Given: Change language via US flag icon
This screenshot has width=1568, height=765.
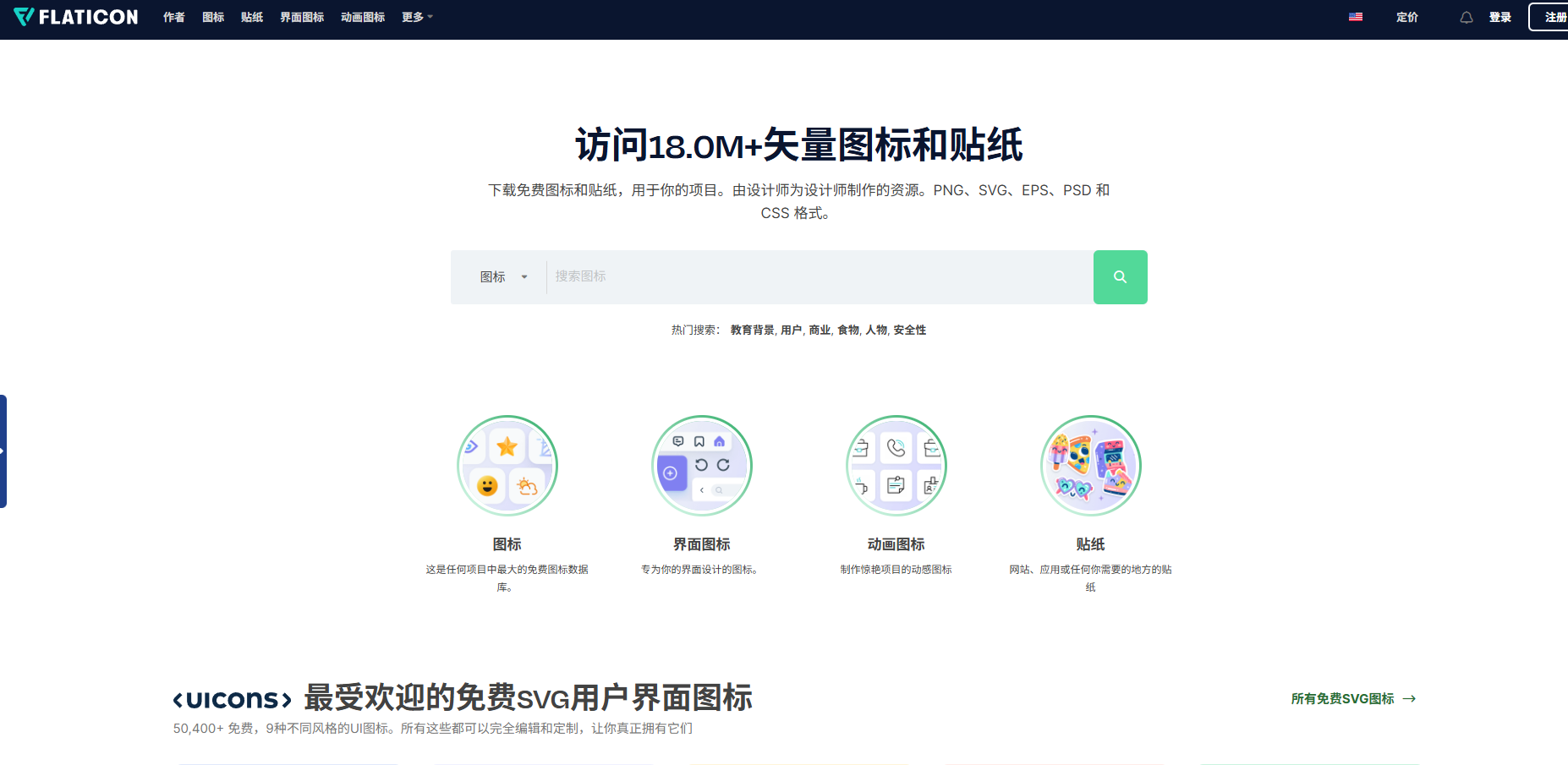Looking at the screenshot, I should (x=1356, y=17).
